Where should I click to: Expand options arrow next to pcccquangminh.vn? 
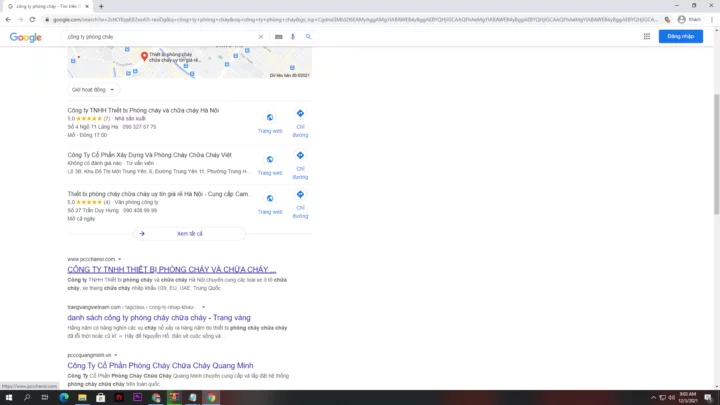pyautogui.click(x=116, y=355)
